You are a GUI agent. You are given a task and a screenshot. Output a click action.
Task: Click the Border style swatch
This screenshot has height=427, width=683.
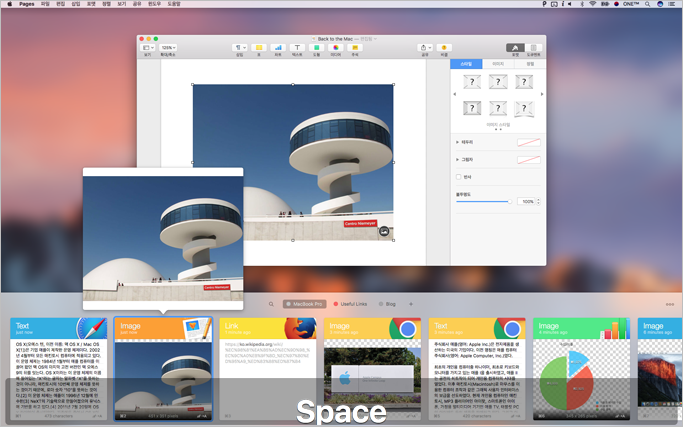(529, 142)
